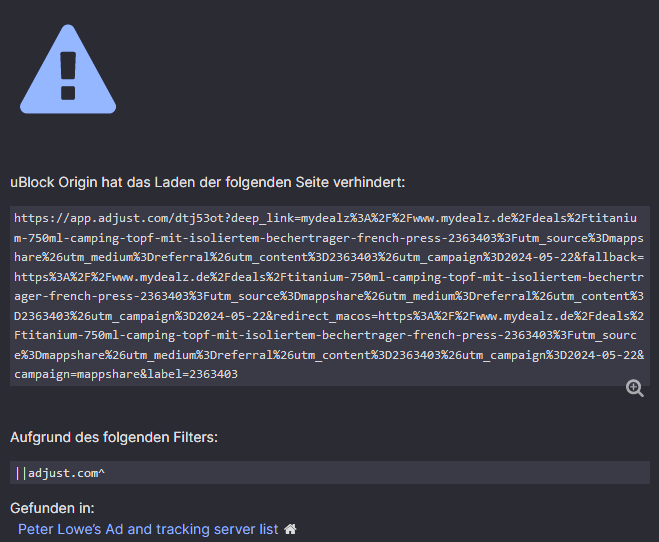Click the word 'Filters:' above the filter box
The width and height of the screenshot is (659, 542).
click(190, 437)
